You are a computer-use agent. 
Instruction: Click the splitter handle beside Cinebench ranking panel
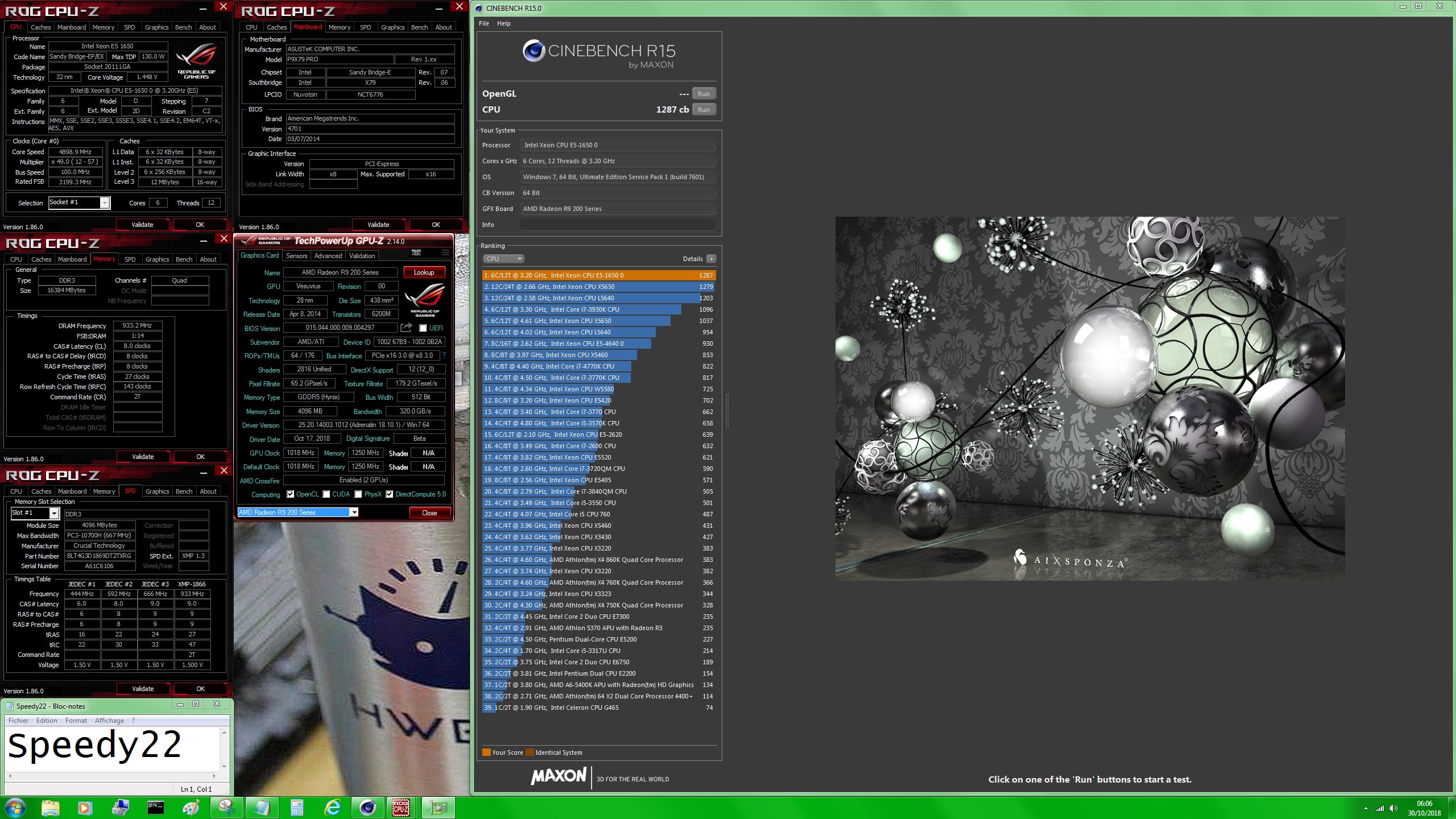(x=726, y=409)
